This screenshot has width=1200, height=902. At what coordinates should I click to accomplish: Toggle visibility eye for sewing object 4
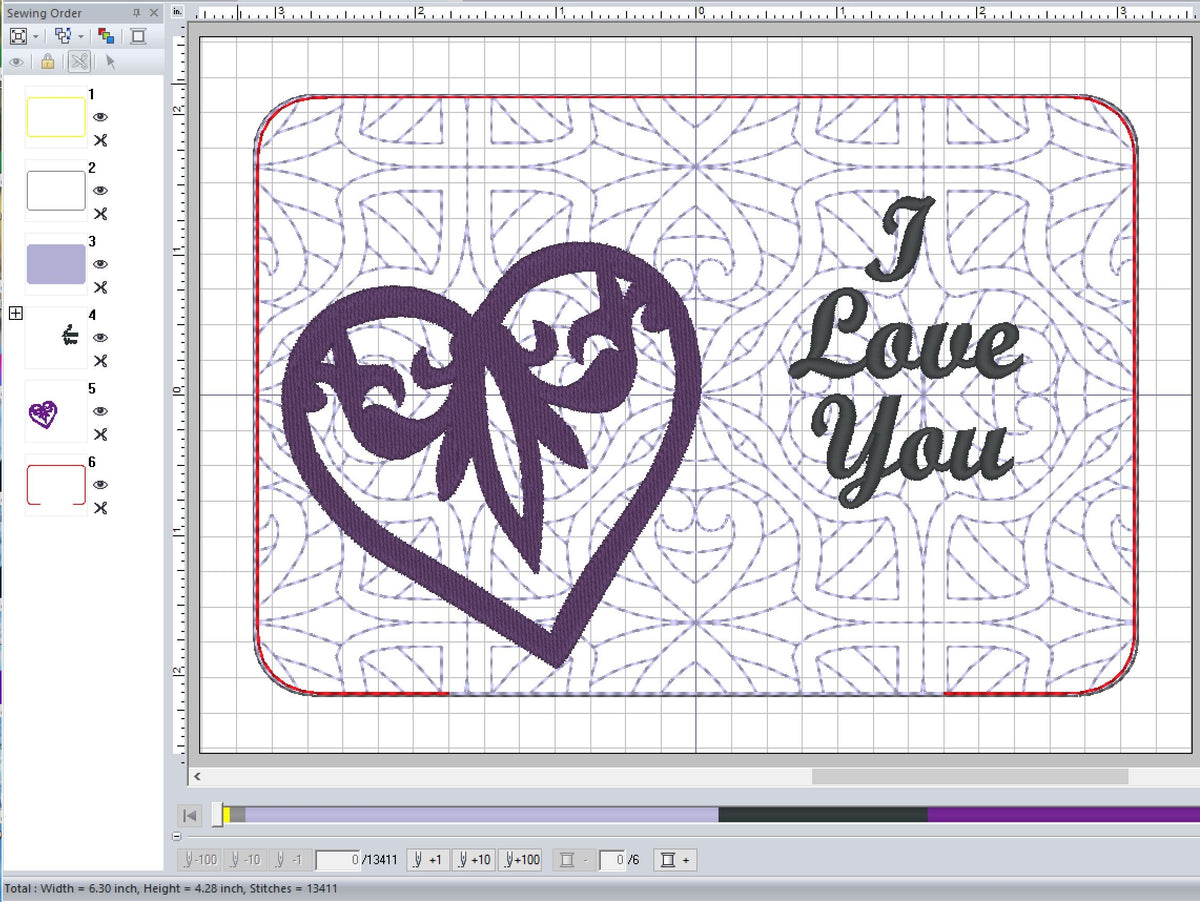100,338
